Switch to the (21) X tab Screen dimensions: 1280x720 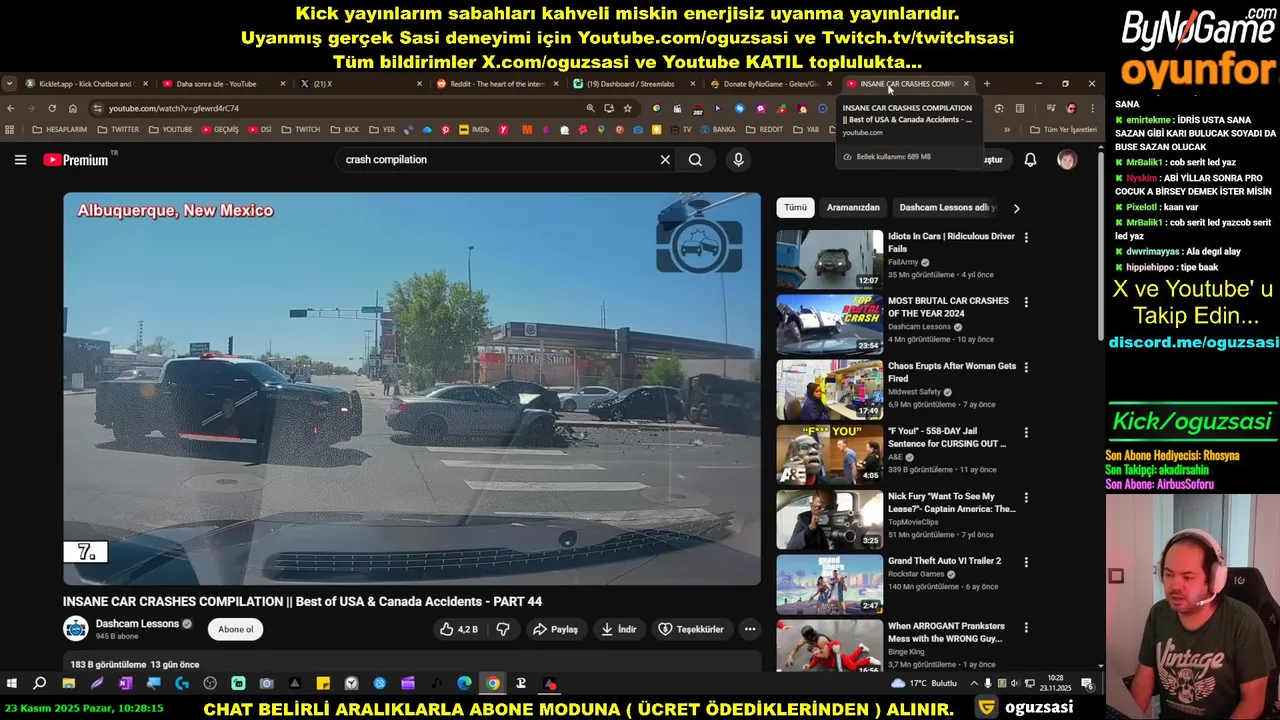pyautogui.click(x=360, y=84)
